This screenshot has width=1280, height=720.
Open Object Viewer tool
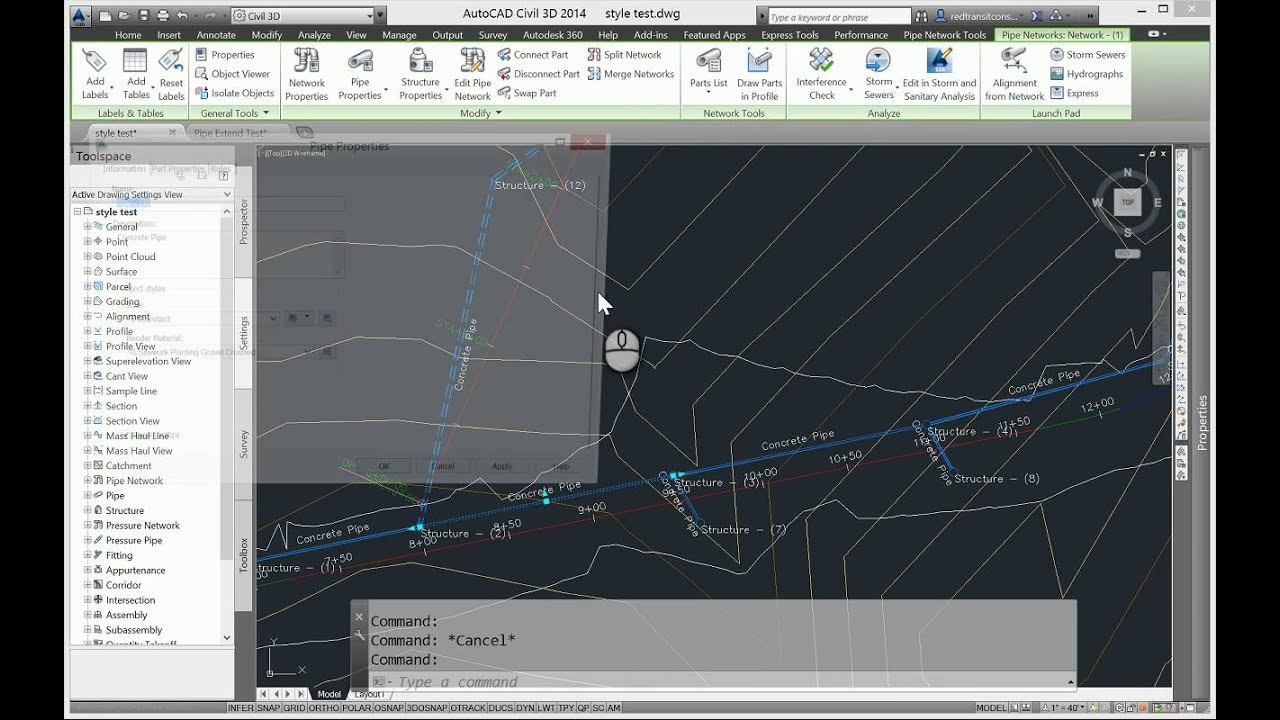[233, 74]
